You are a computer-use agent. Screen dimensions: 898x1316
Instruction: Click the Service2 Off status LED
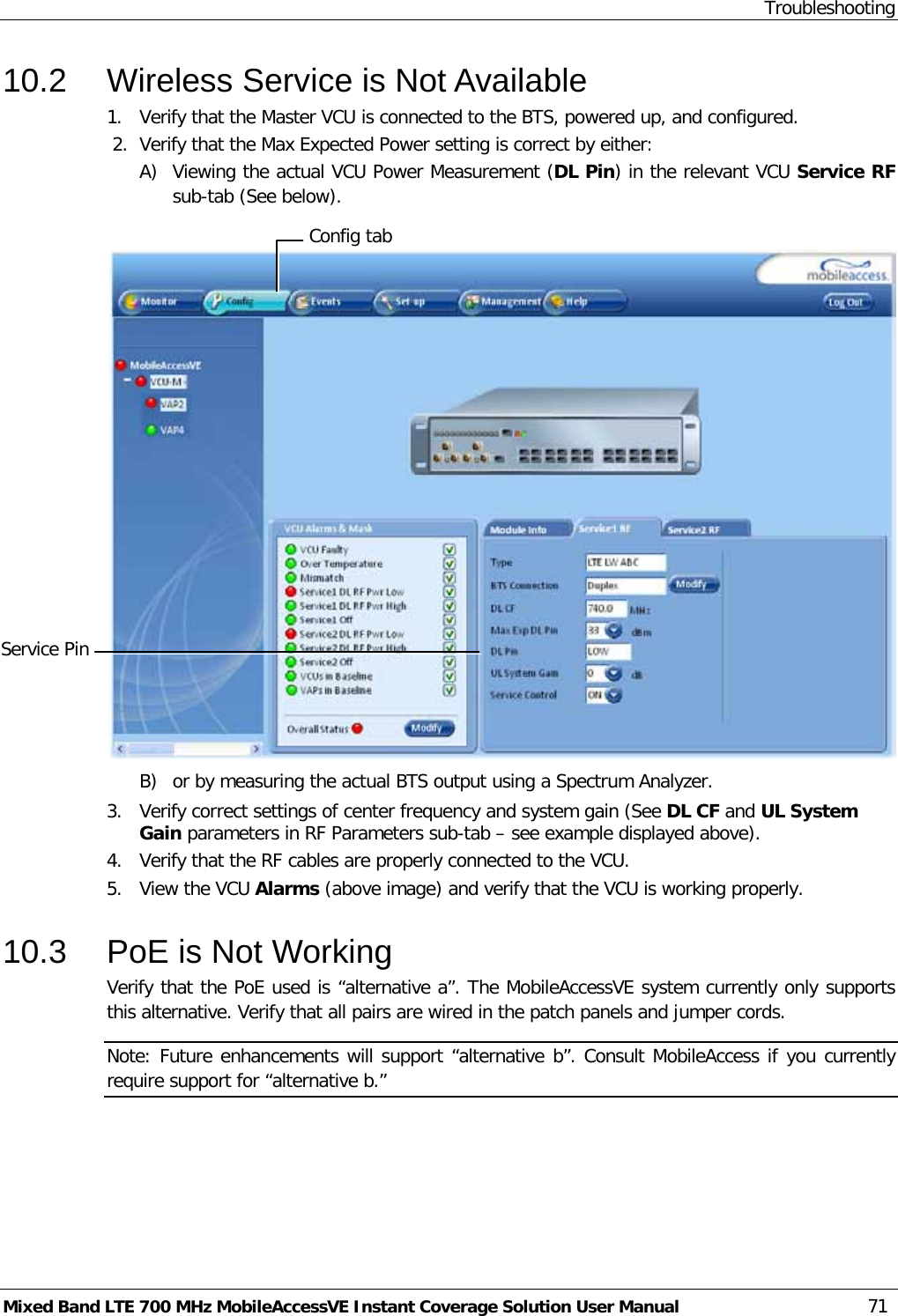(x=291, y=662)
